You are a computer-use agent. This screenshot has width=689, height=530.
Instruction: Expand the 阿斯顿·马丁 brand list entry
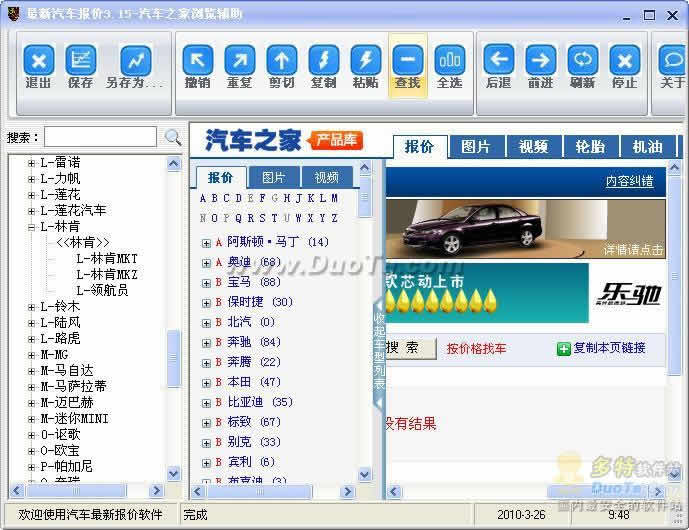206,243
